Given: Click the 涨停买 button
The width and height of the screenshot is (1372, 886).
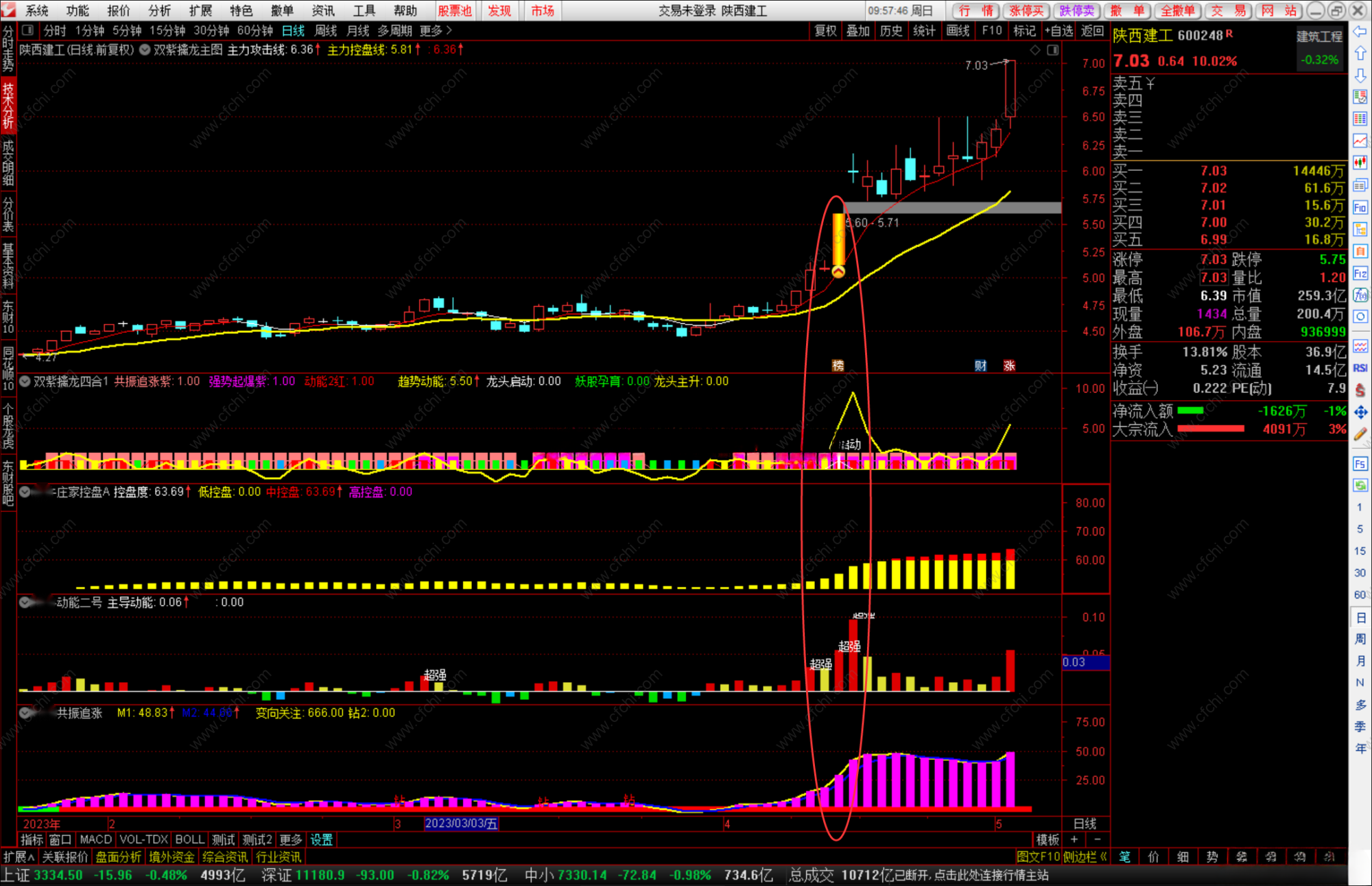Looking at the screenshot, I should click(1026, 10).
